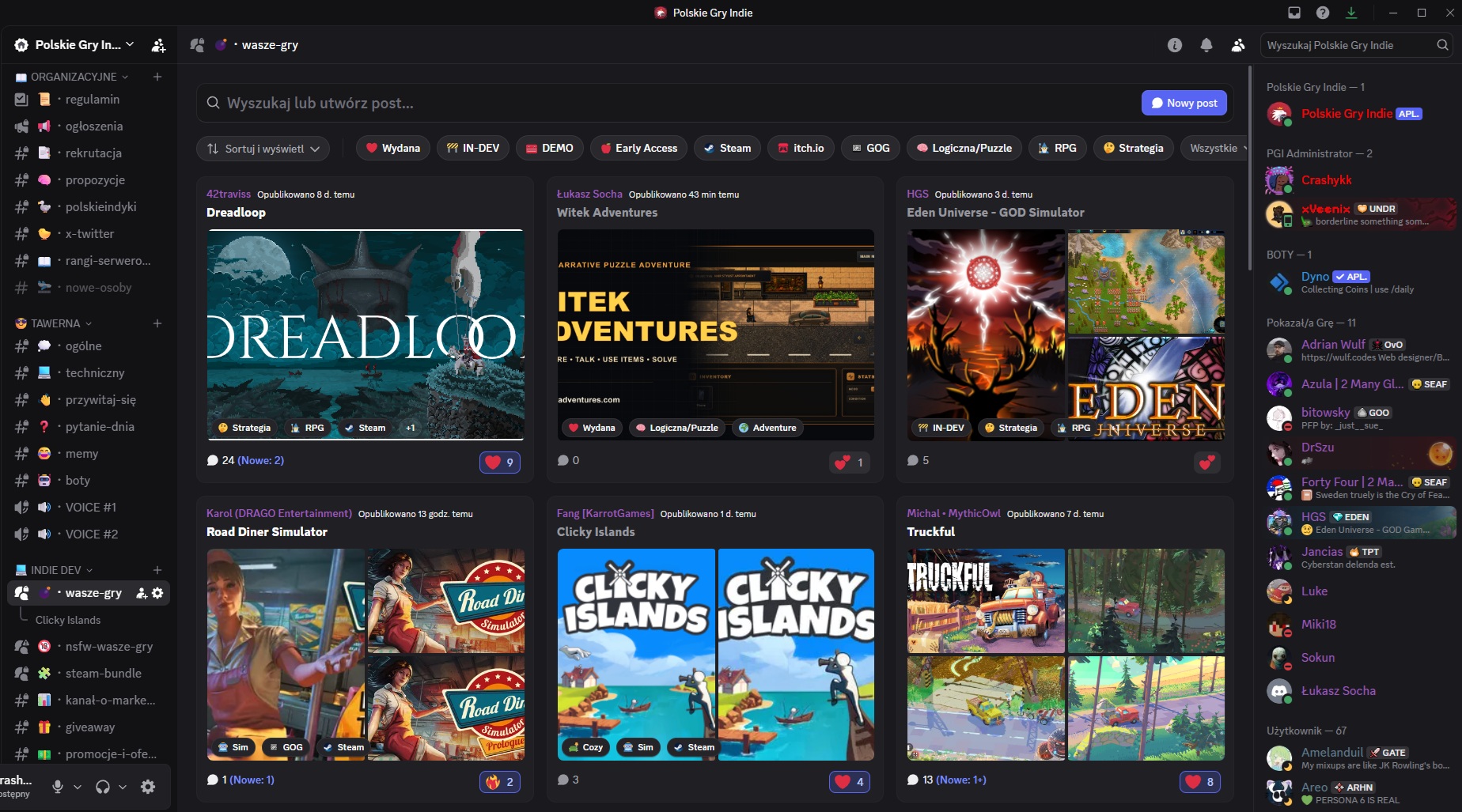
Task: Toggle the Wydana tag filter
Action: [393, 148]
